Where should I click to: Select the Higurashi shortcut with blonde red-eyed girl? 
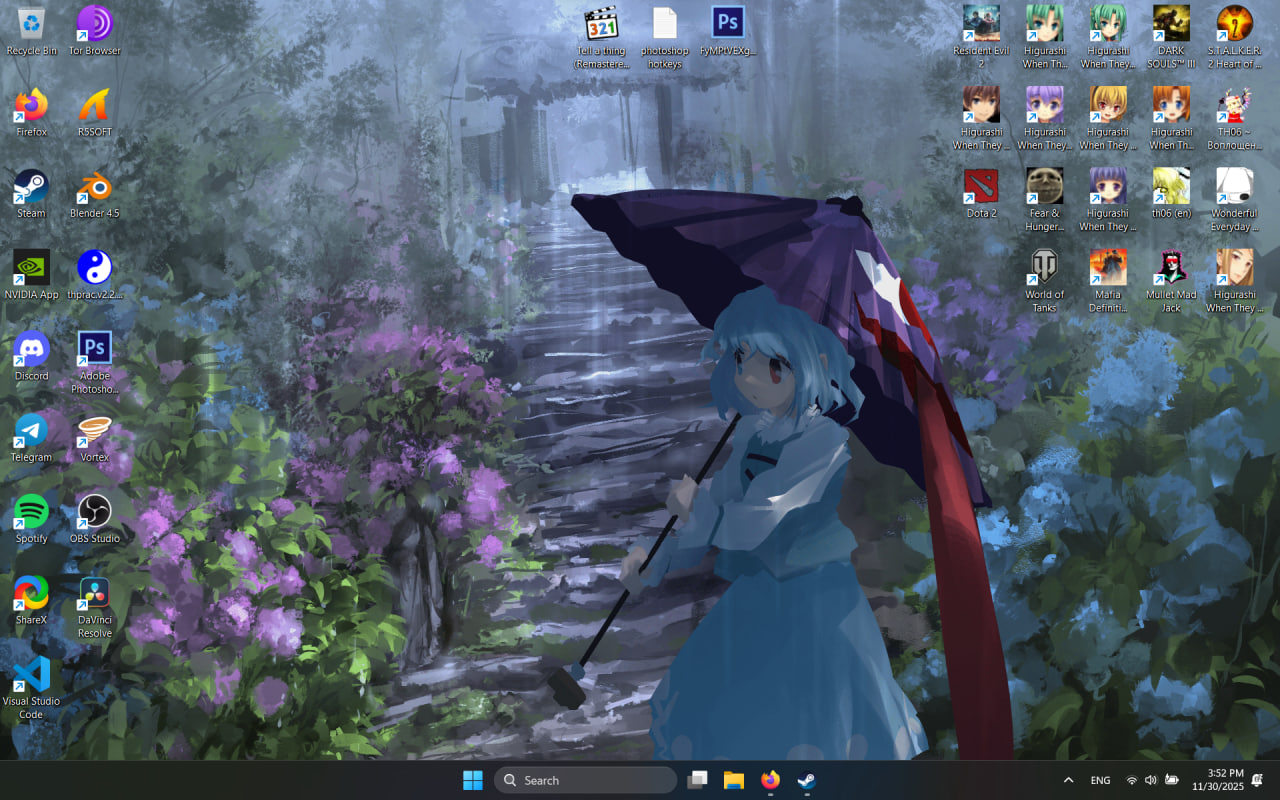(1108, 119)
